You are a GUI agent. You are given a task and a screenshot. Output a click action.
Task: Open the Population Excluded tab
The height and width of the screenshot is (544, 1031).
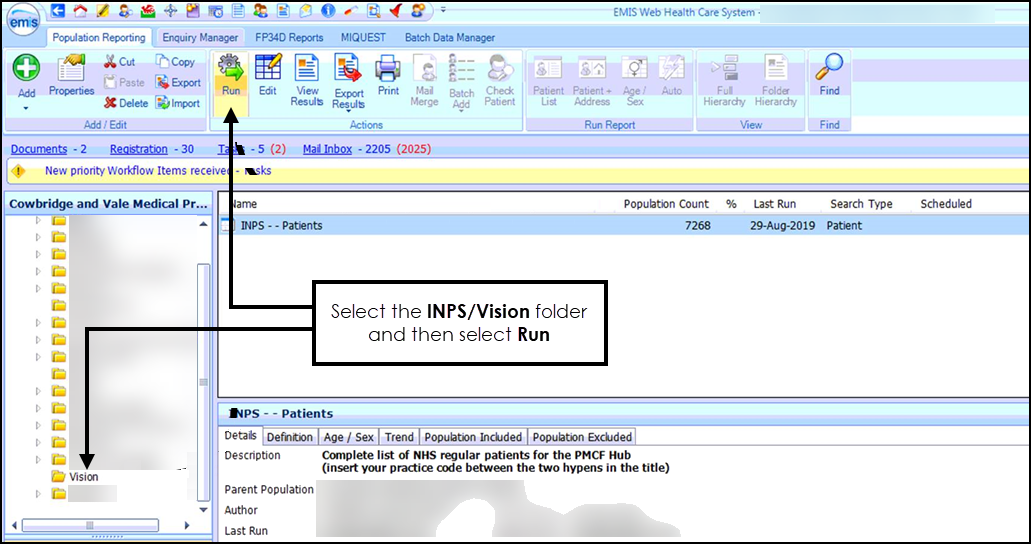582,437
